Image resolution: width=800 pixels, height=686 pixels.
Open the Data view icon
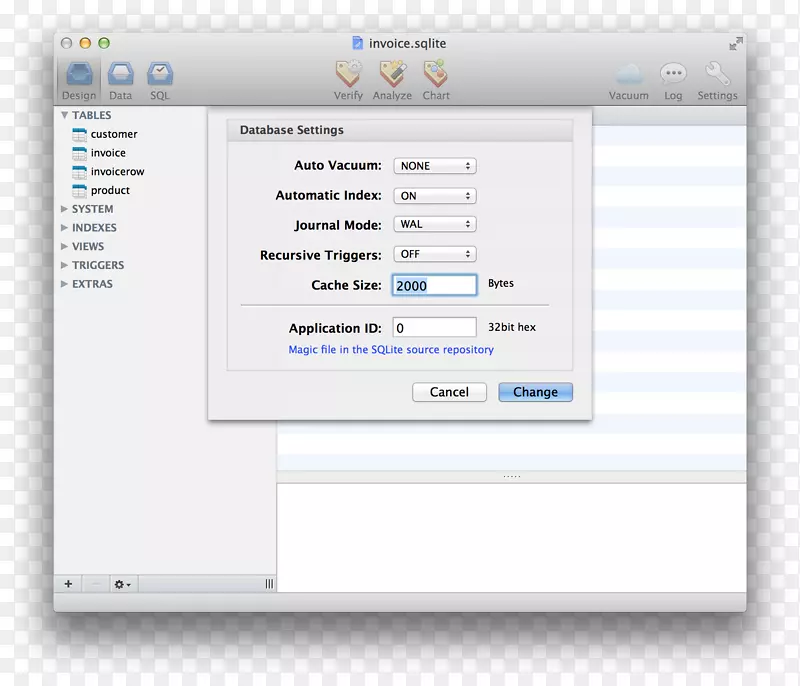[120, 75]
